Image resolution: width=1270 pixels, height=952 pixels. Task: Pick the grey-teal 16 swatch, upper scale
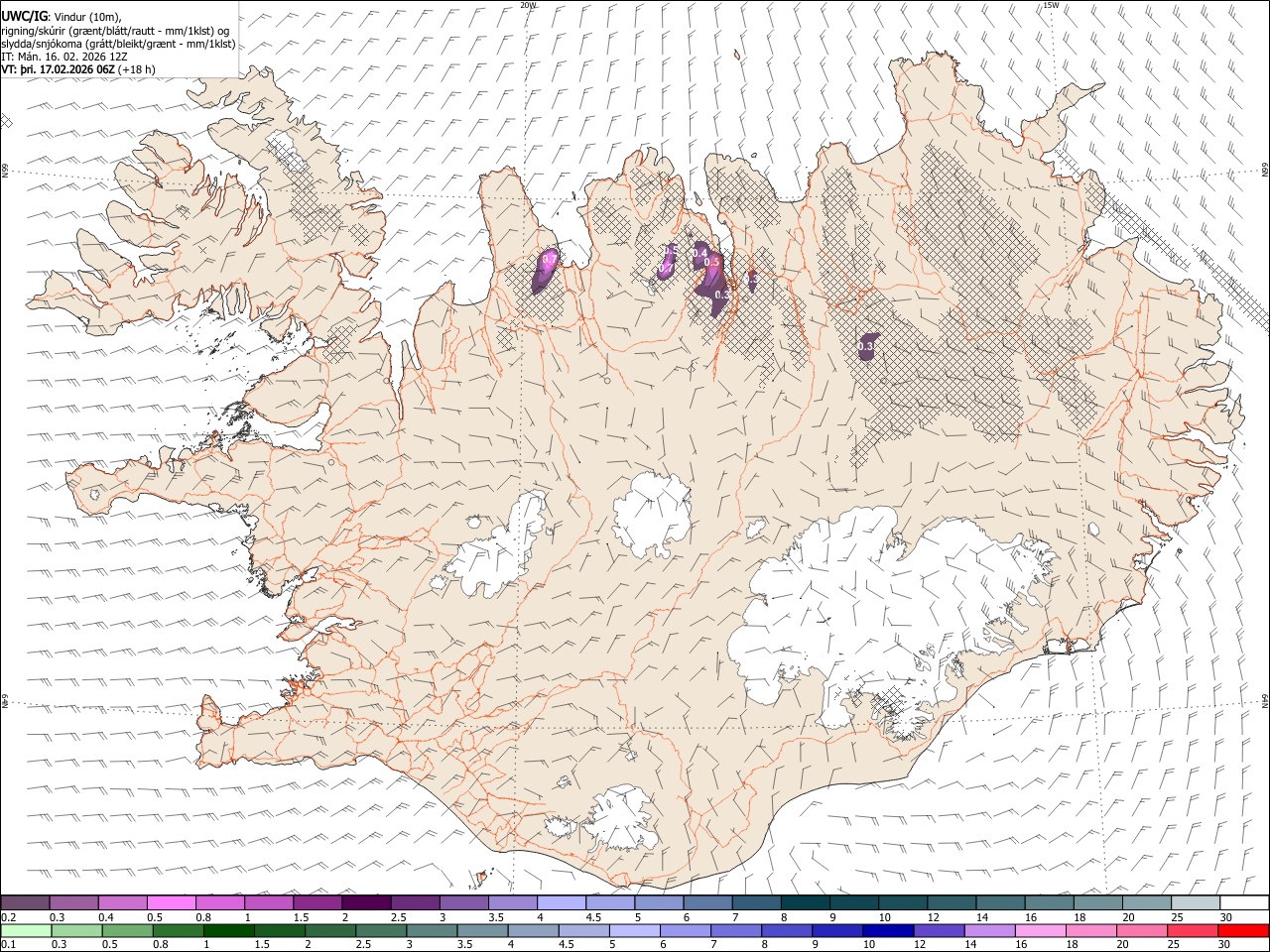(x=1048, y=902)
